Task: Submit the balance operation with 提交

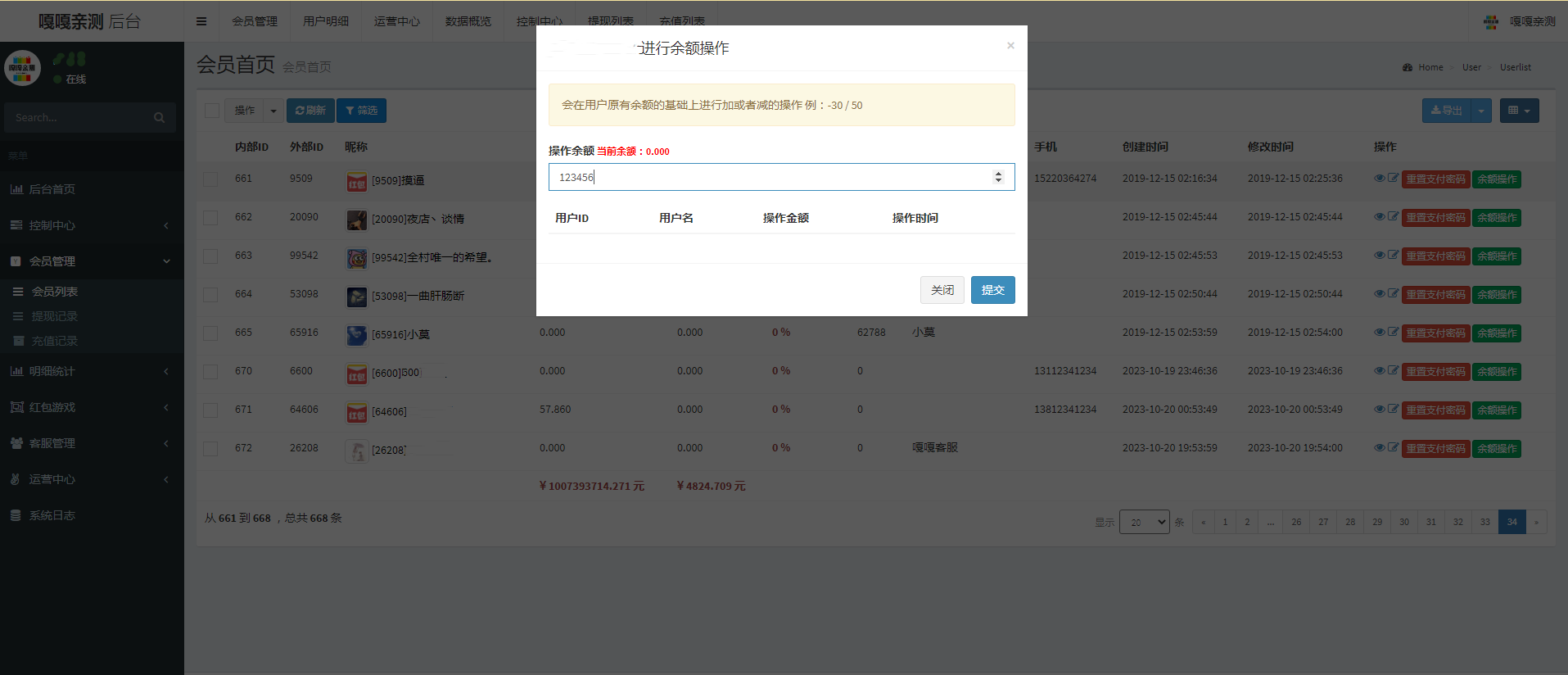Action: [x=992, y=290]
